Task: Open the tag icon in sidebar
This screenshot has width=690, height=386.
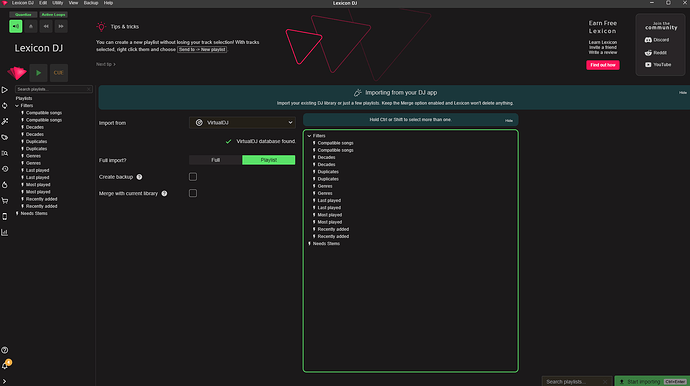Action: pos(5,137)
